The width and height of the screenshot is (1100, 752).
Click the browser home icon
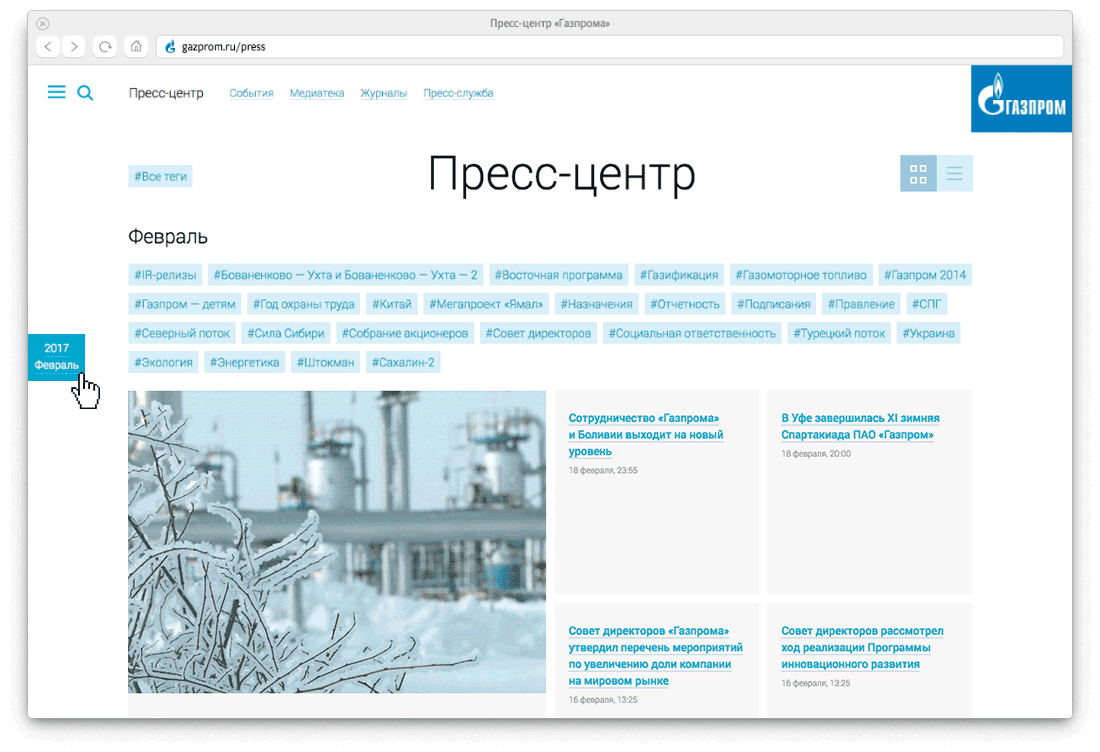click(136, 46)
